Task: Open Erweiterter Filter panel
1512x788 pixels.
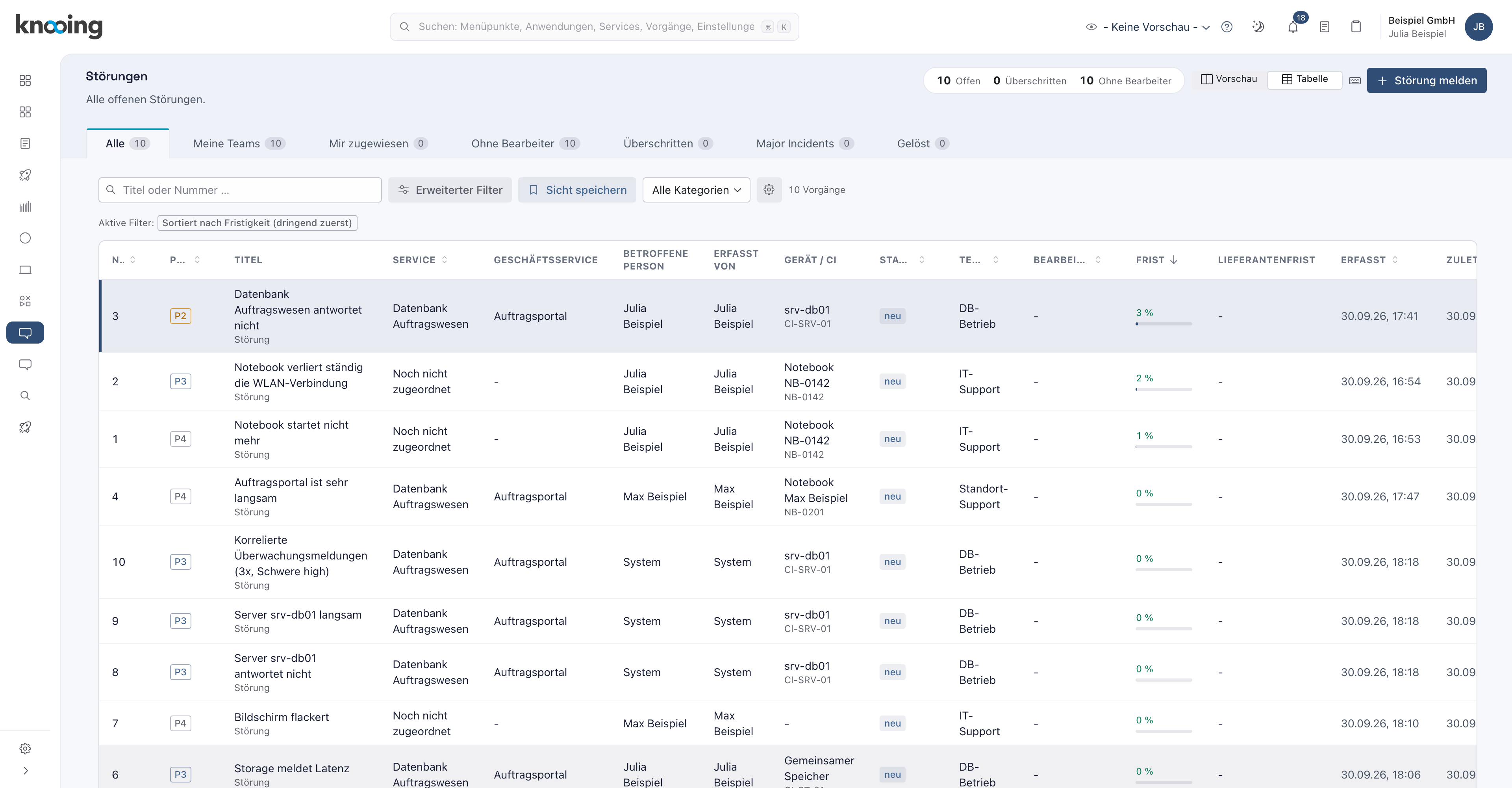Action: tap(450, 190)
